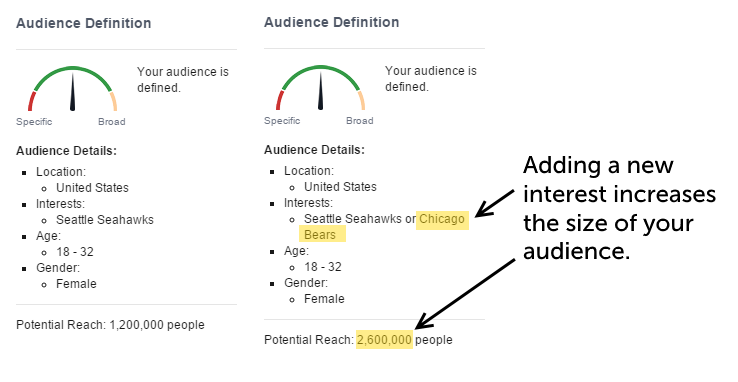Click 'Your audience is defined.' in 2,600,000 panel

coord(431,79)
